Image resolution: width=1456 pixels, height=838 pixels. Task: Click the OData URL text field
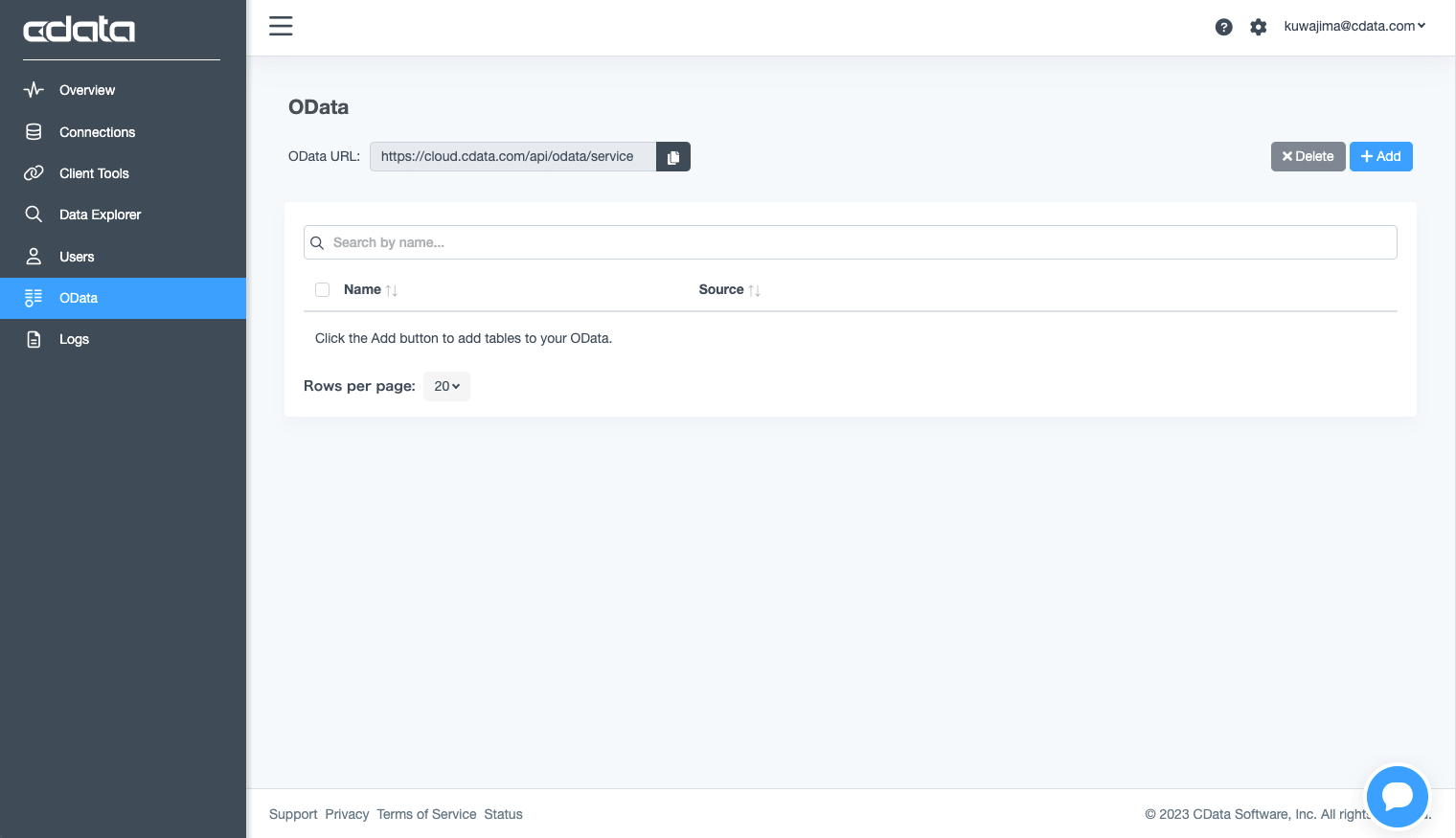point(513,156)
